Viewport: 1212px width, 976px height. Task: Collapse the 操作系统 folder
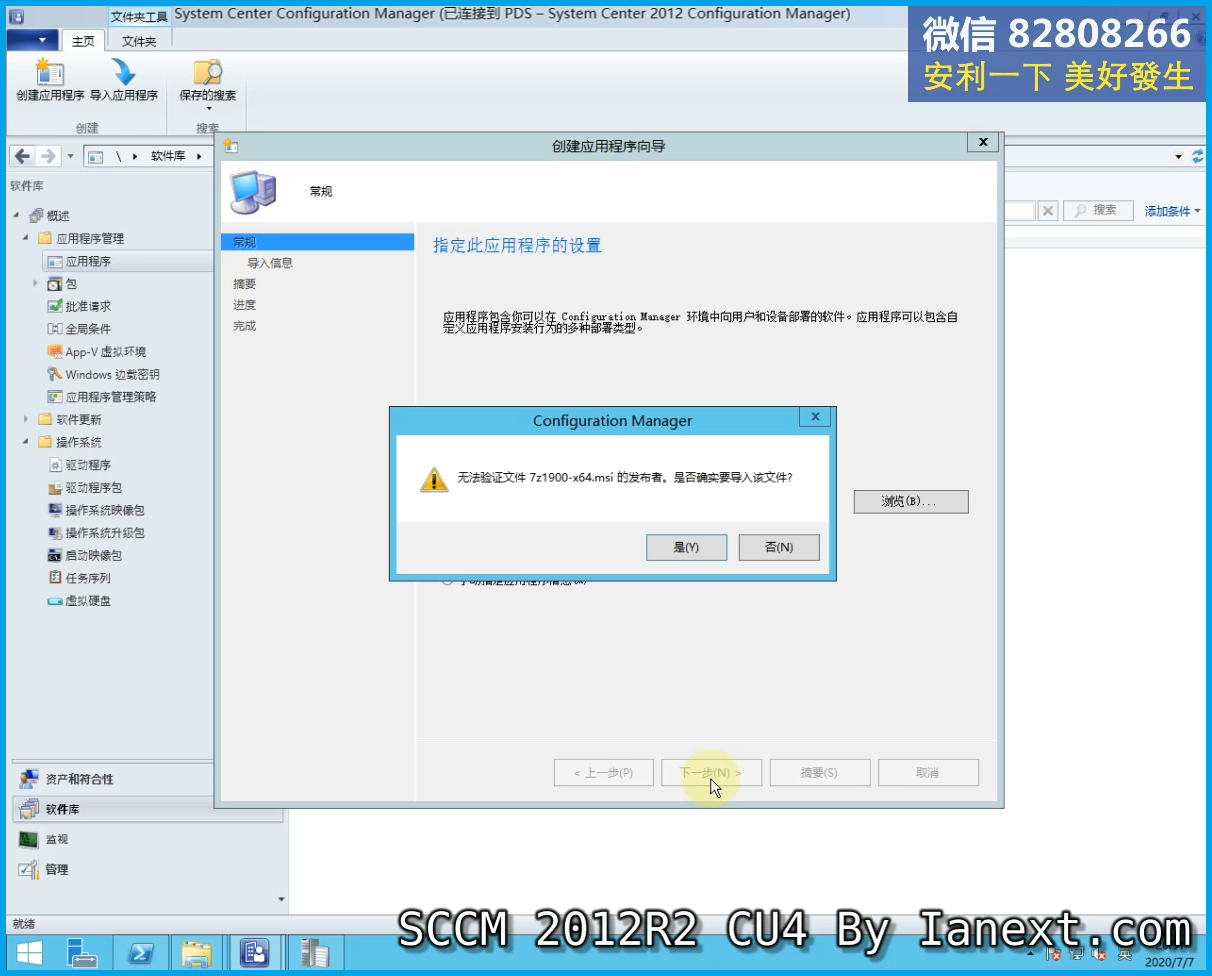pyautogui.click(x=26, y=442)
